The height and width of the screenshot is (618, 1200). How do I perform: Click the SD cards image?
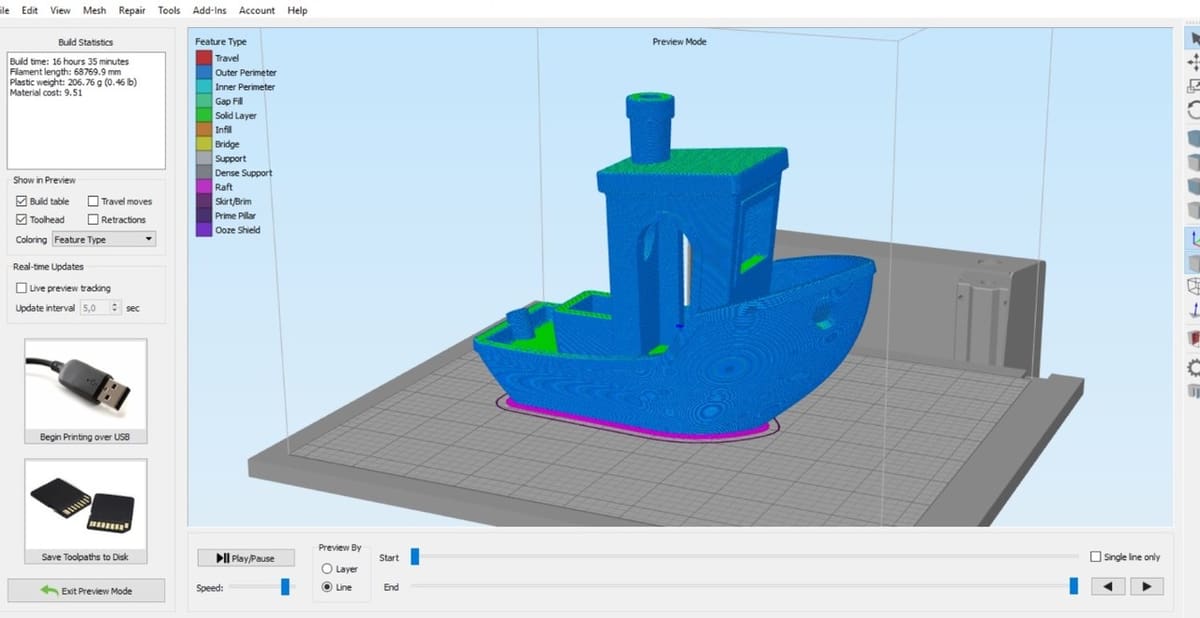click(86, 504)
